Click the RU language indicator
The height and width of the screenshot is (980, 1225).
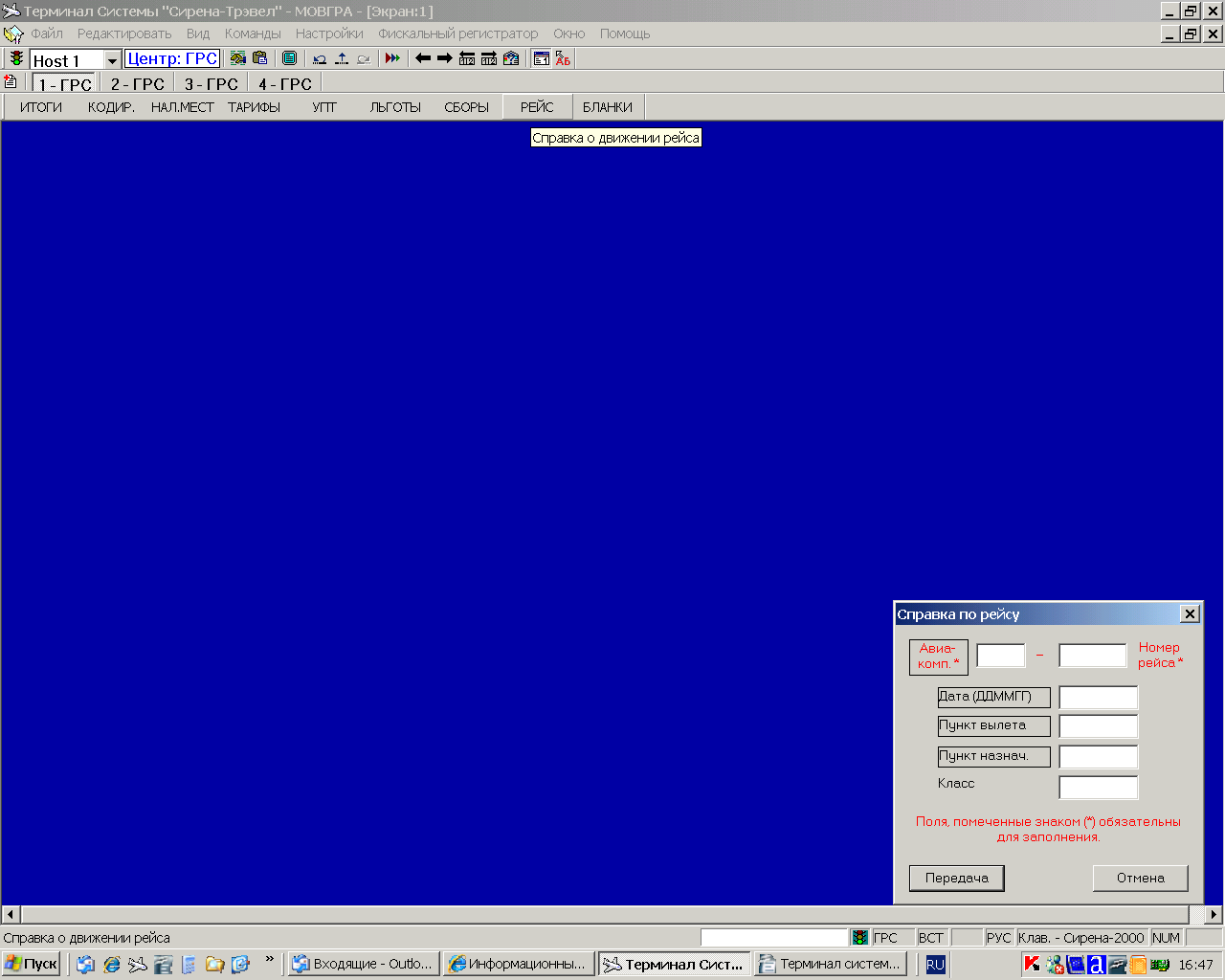click(936, 965)
